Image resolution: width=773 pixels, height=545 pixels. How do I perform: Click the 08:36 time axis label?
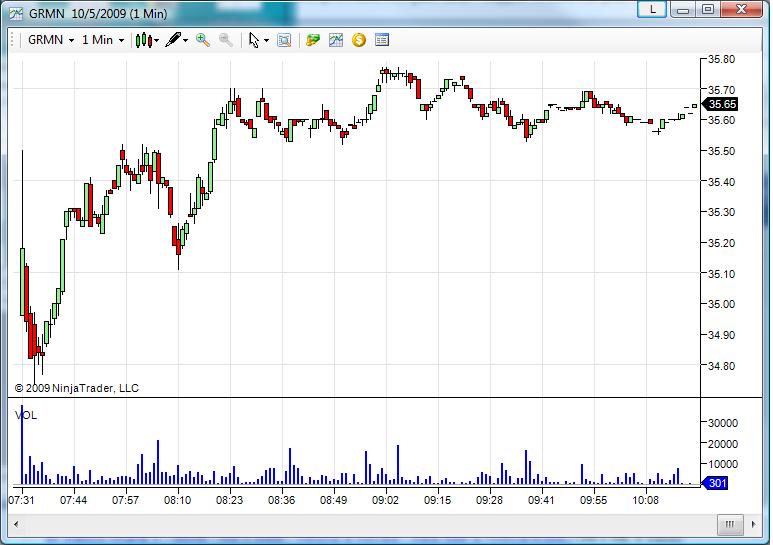coord(281,500)
